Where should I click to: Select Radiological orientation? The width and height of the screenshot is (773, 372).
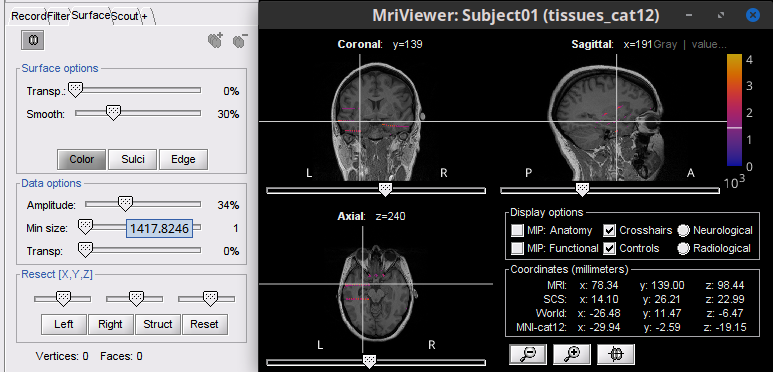(683, 249)
